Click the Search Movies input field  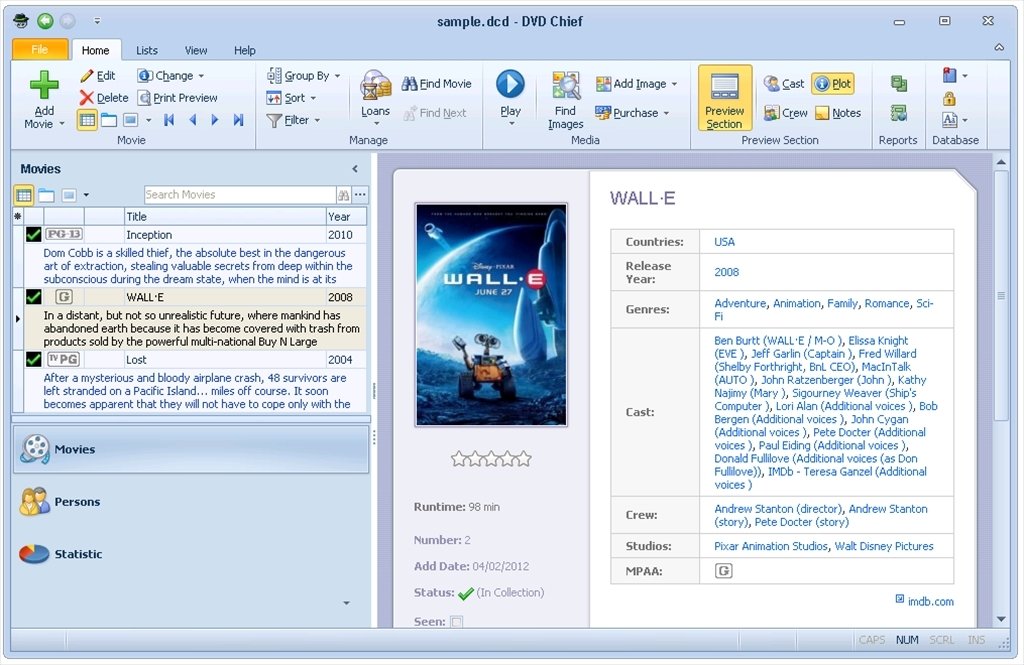240,195
